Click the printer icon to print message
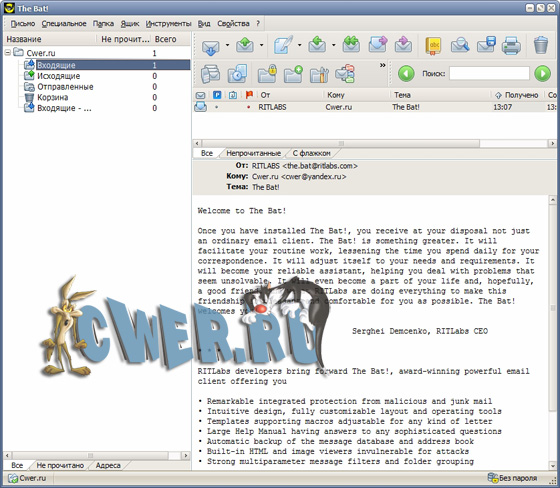The image size is (560, 488). (511, 46)
